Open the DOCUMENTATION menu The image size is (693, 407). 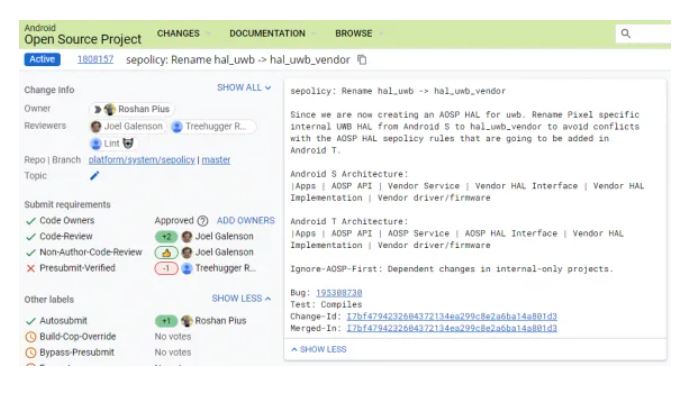coord(273,34)
